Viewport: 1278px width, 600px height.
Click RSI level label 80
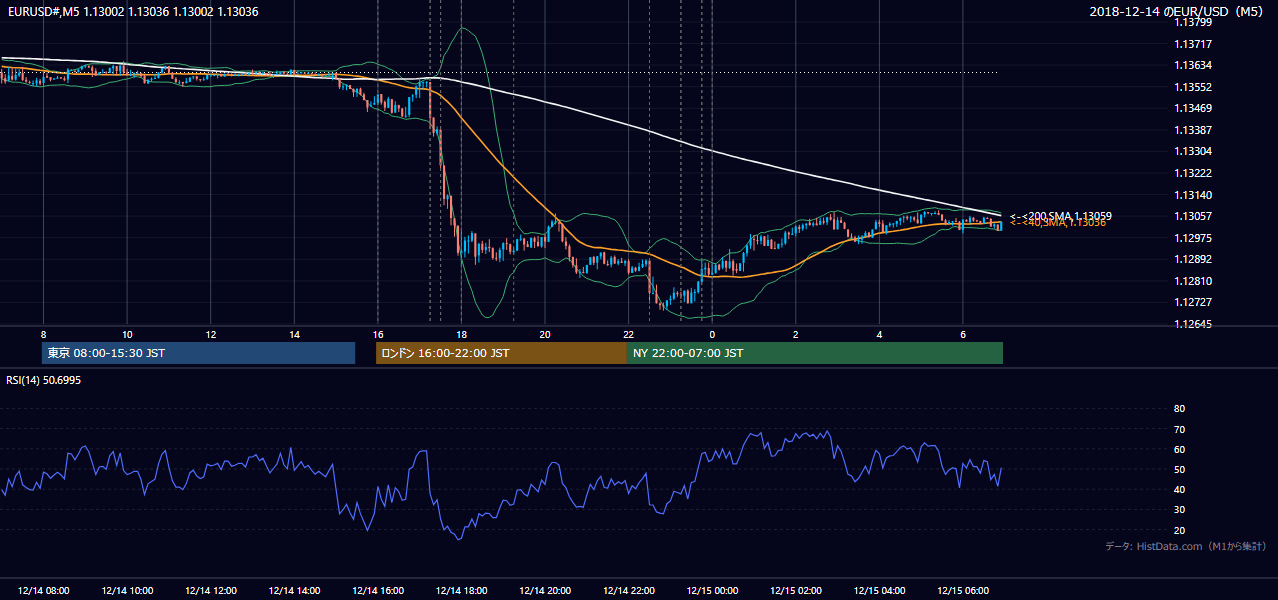(x=1179, y=409)
